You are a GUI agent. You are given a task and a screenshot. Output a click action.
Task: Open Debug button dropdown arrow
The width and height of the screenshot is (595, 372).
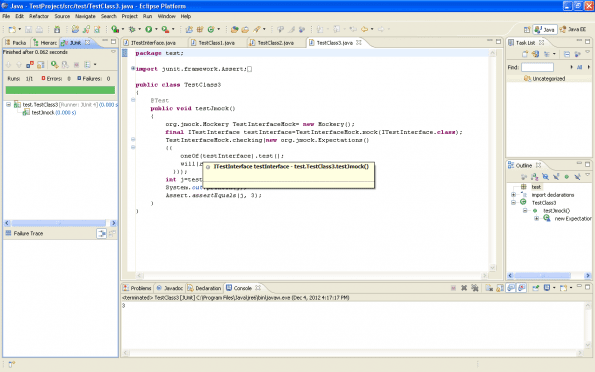pyautogui.click(x=139, y=29)
